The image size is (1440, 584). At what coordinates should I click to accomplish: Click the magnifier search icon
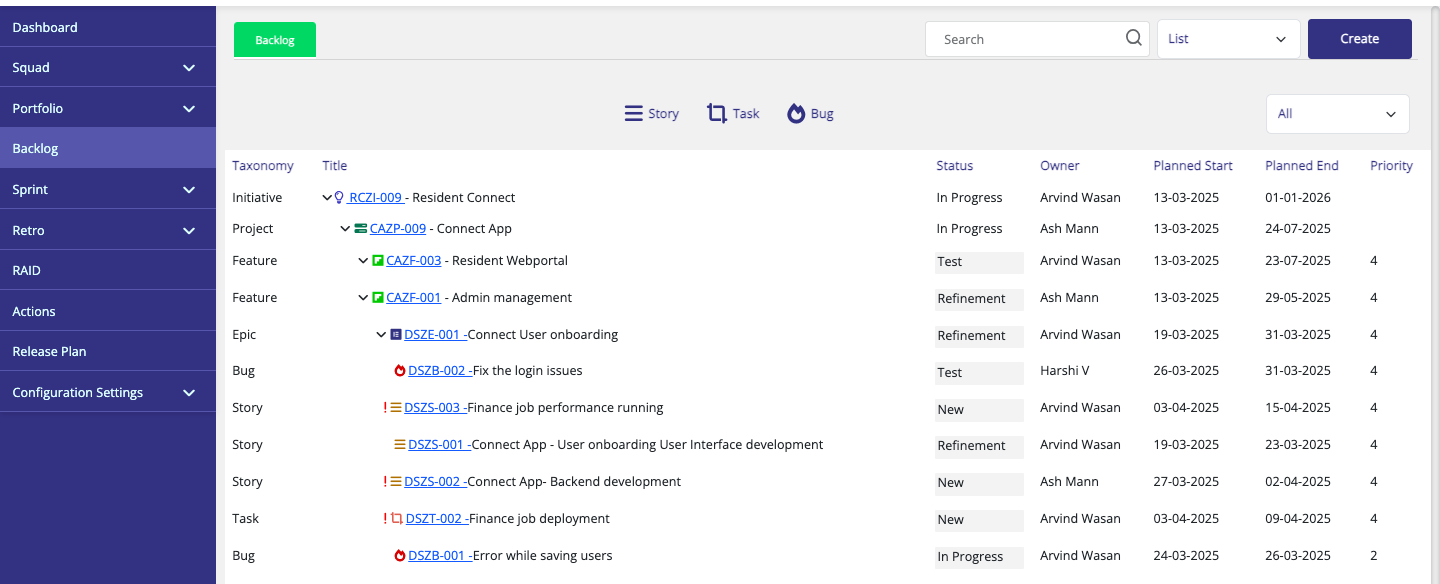tap(1133, 38)
